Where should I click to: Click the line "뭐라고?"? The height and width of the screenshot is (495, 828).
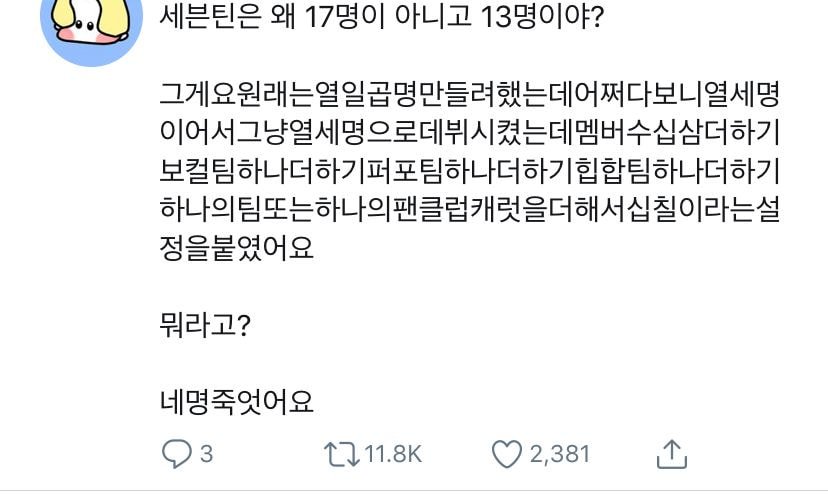204,326
